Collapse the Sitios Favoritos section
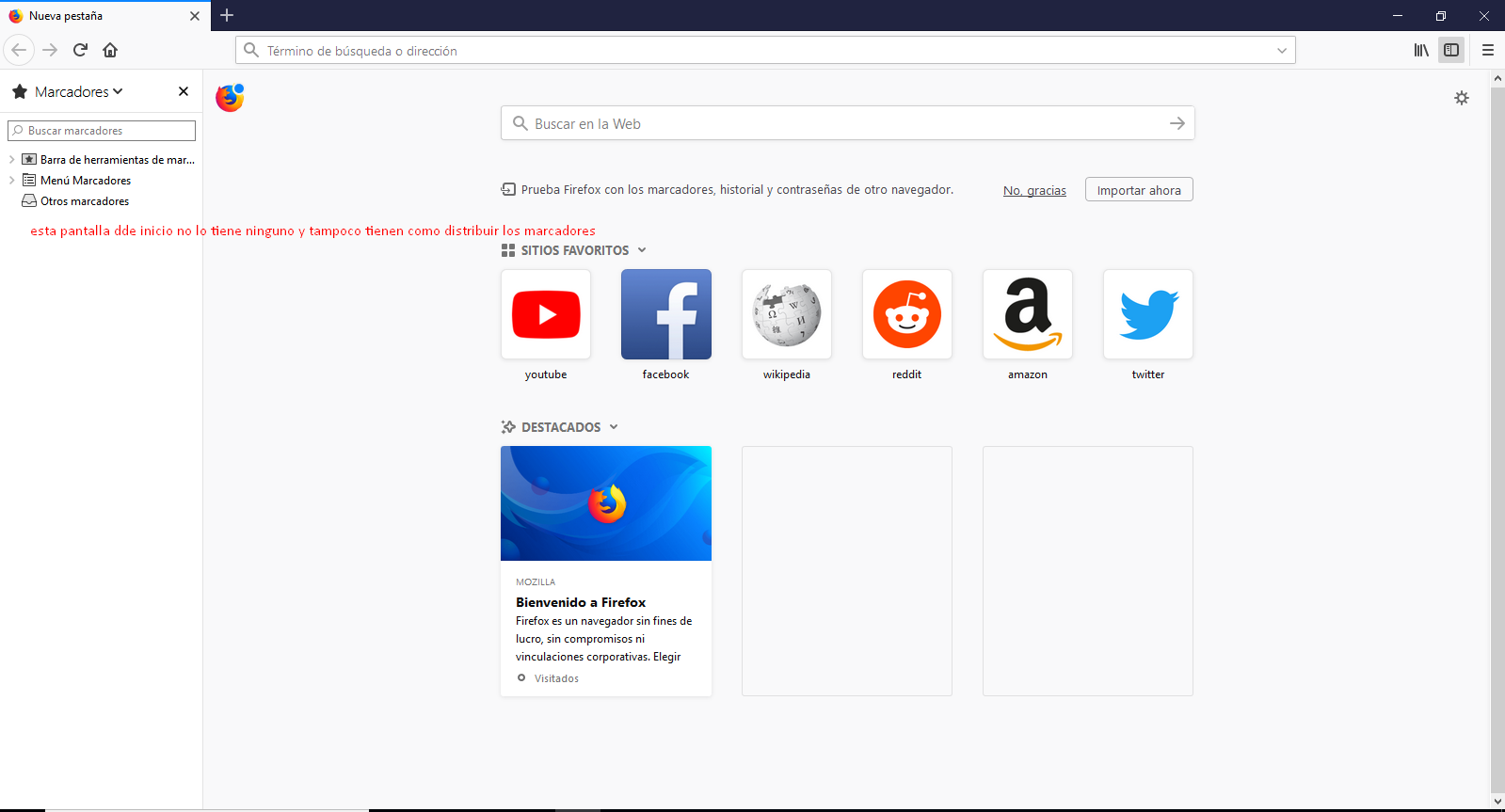Viewport: 1505px width, 812px height. click(642, 250)
